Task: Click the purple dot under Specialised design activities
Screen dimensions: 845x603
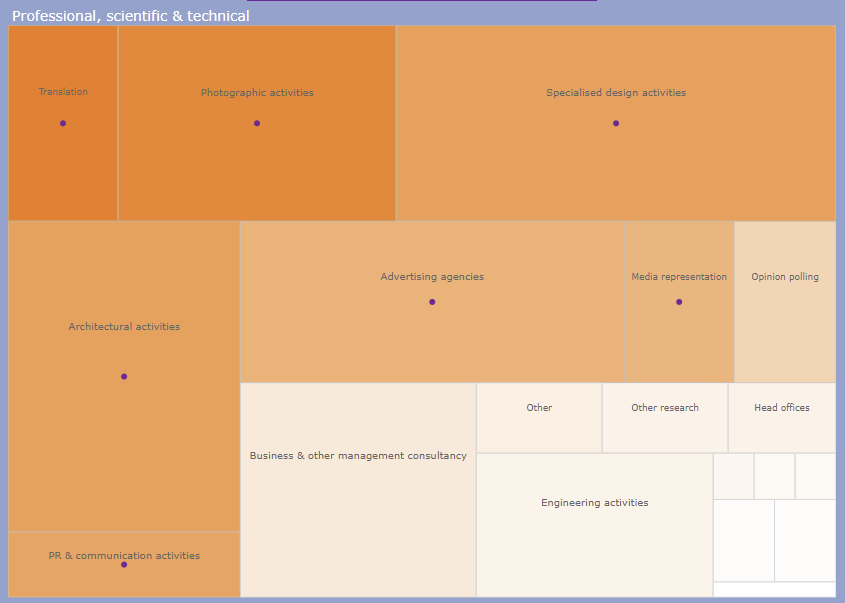Action: tap(616, 123)
